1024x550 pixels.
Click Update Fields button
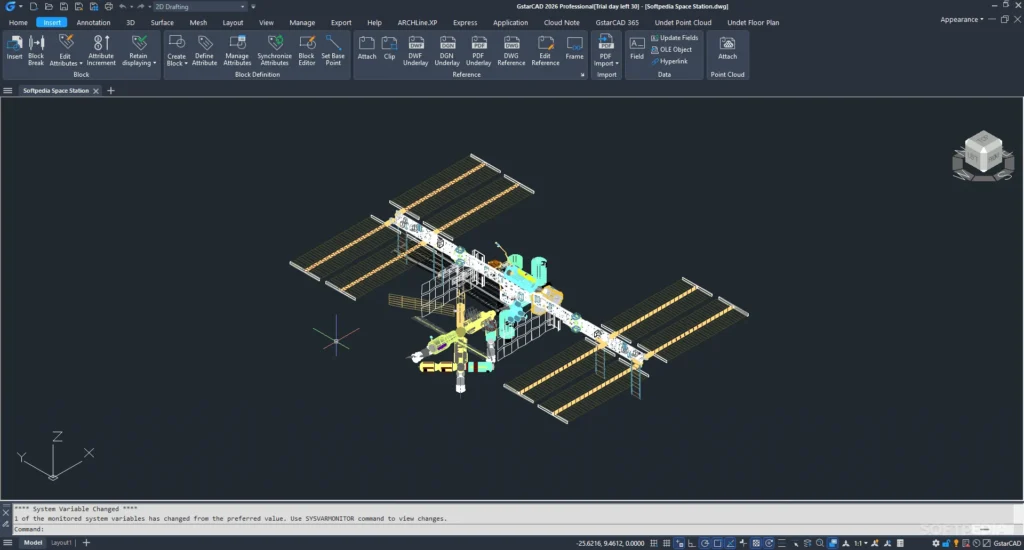pyautogui.click(x=675, y=38)
